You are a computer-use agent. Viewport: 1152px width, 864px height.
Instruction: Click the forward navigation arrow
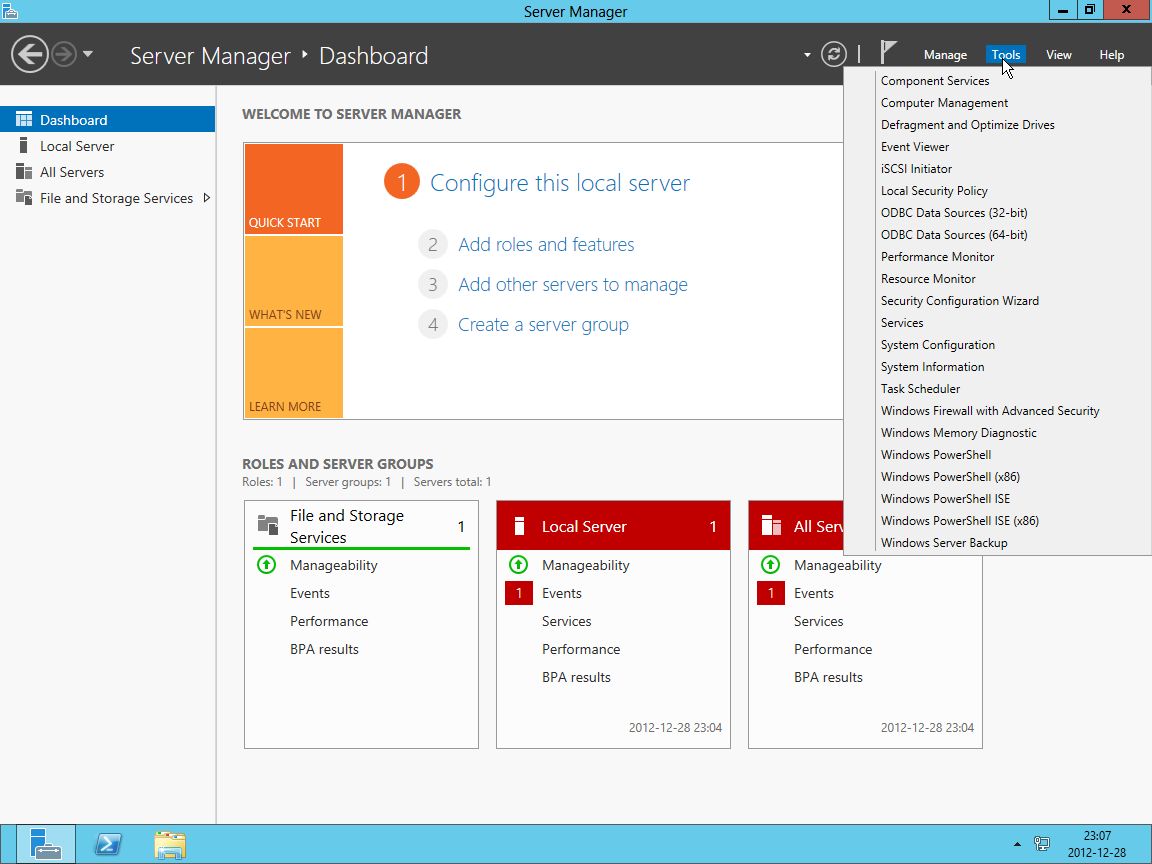64,54
